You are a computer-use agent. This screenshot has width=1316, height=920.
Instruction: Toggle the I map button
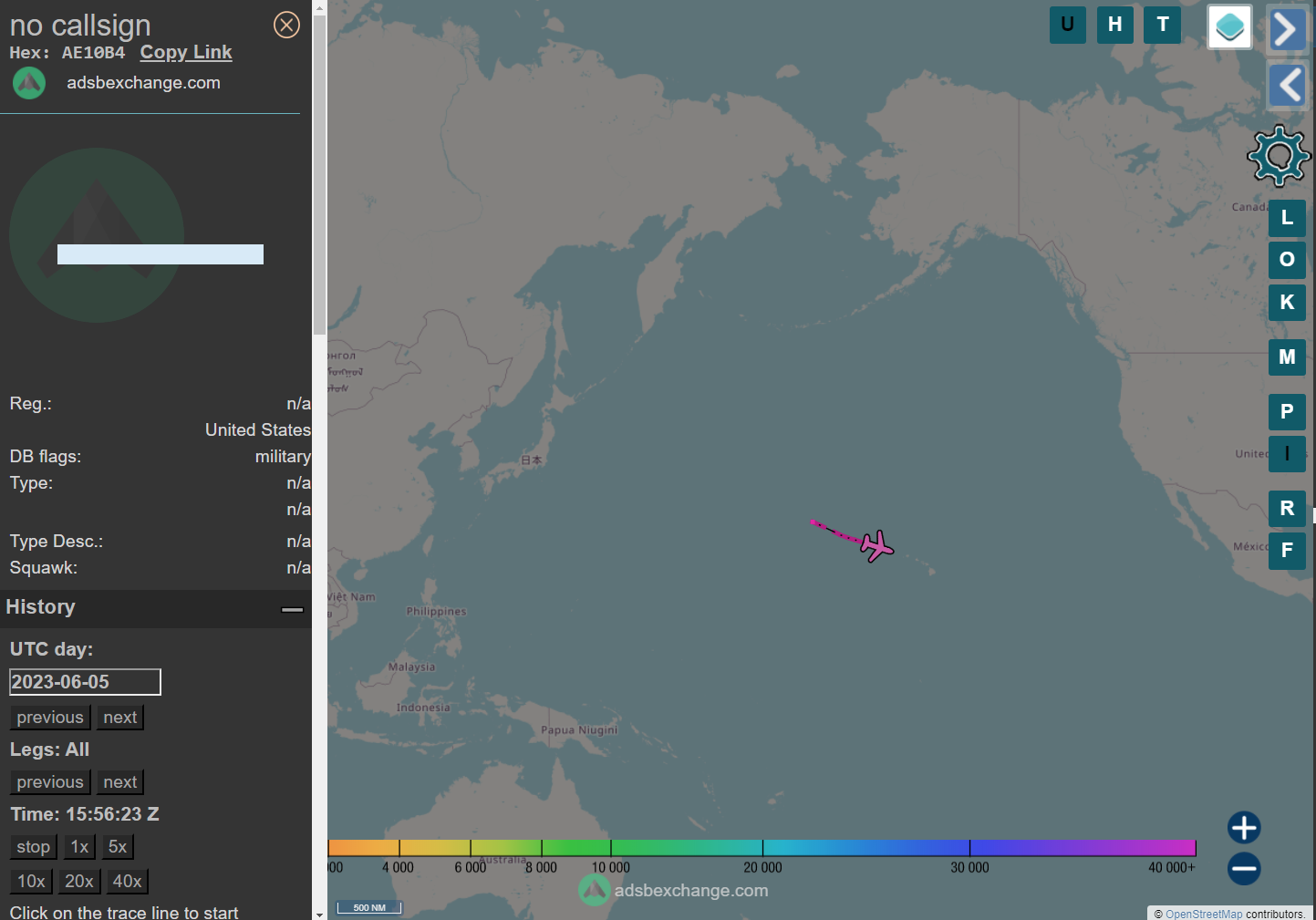coord(1287,454)
